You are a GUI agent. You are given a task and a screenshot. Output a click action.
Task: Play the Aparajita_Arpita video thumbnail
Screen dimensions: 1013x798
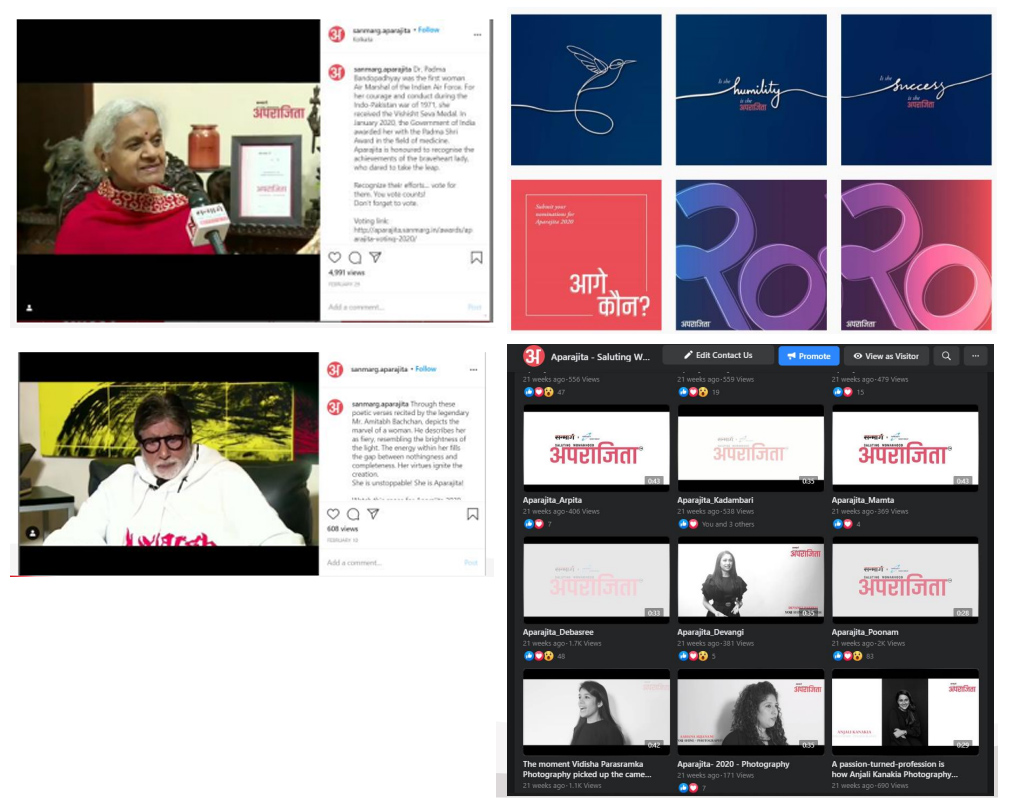[596, 448]
